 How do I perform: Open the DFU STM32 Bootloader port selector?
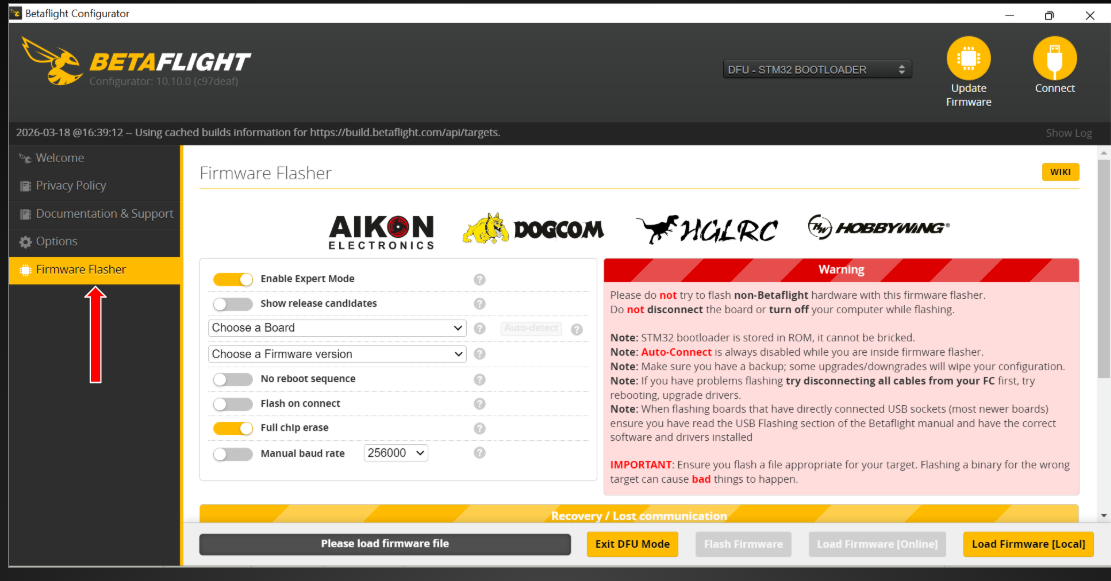[816, 70]
